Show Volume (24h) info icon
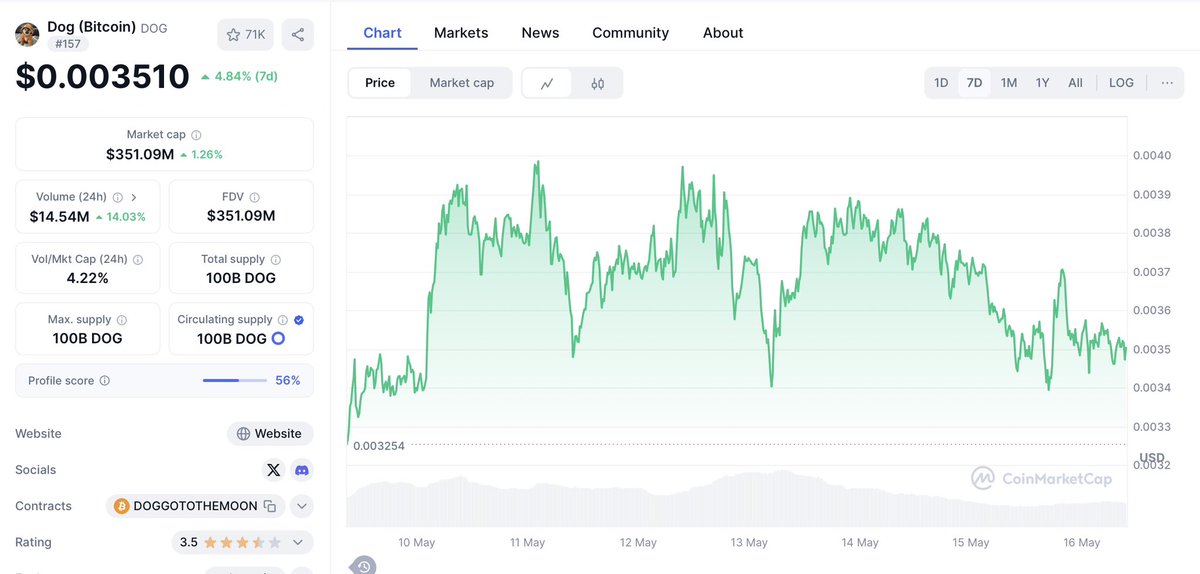Viewport: 1200px width, 574px height. (x=118, y=197)
